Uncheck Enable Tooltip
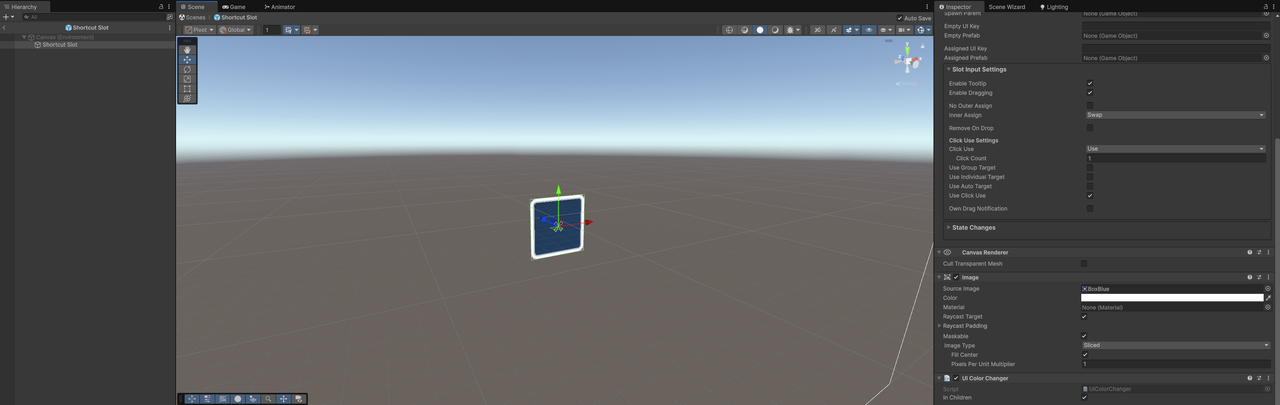The image size is (1280, 405). pos(1089,84)
